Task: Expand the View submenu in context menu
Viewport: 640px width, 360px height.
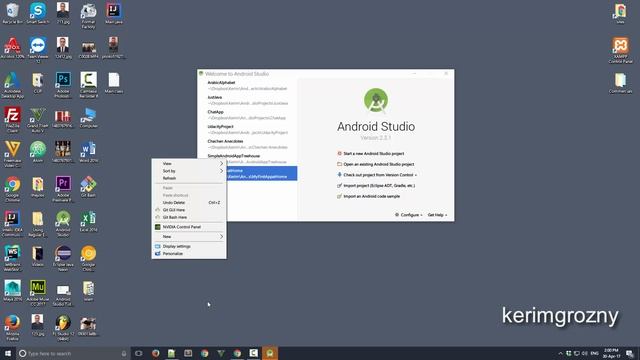Action: coord(189,163)
